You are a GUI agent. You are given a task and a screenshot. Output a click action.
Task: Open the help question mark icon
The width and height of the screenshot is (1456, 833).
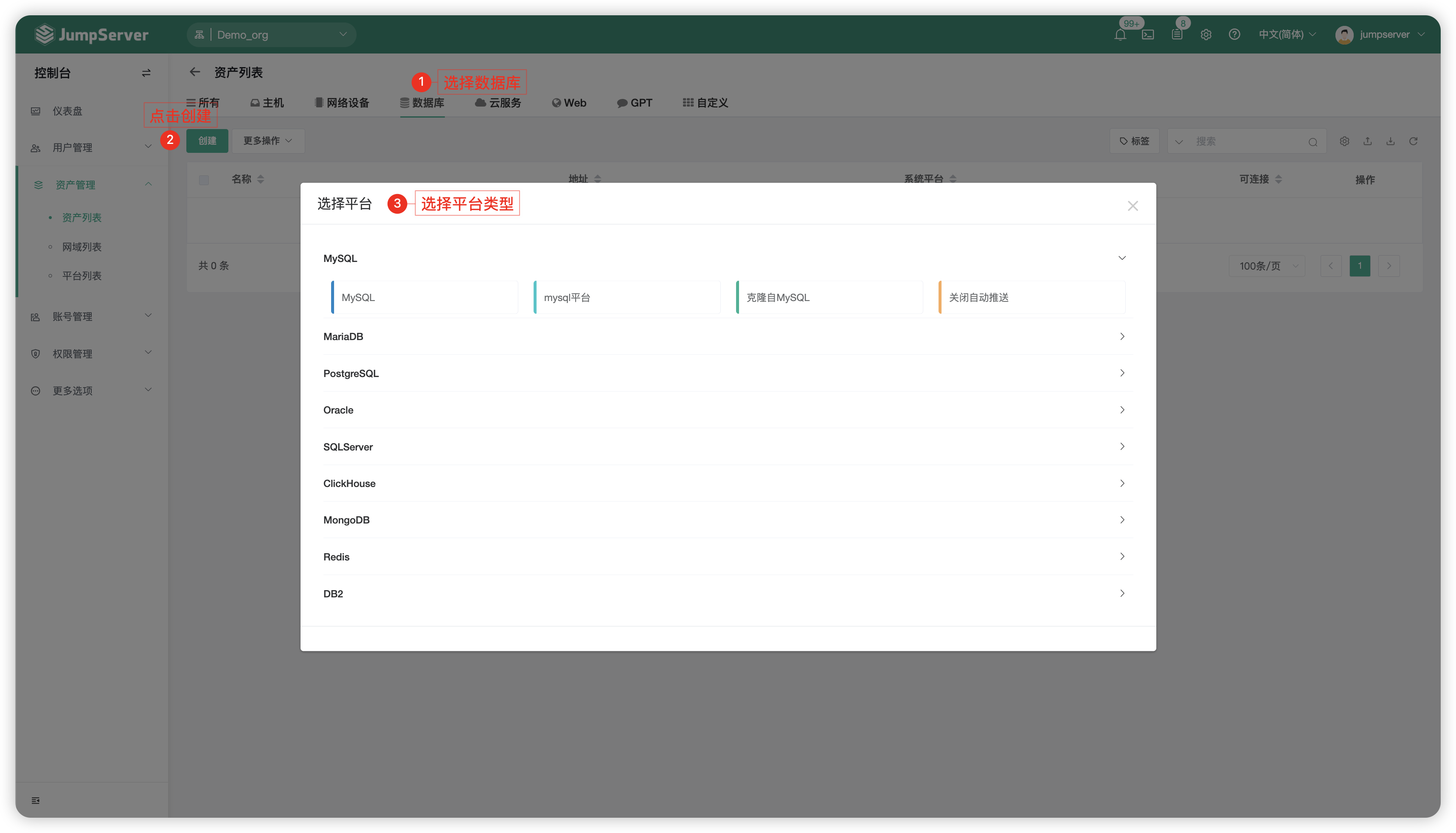1235,34
